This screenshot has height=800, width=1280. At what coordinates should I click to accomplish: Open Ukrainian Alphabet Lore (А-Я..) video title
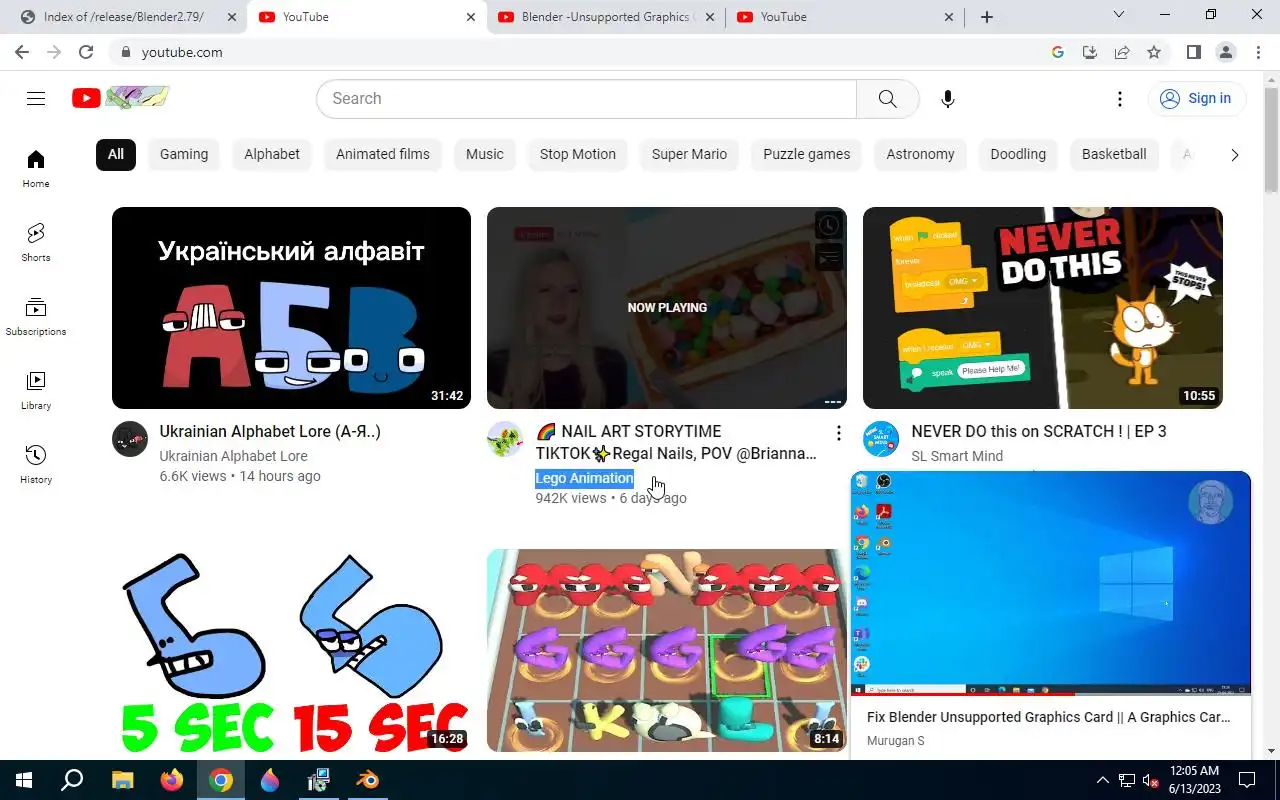click(270, 431)
